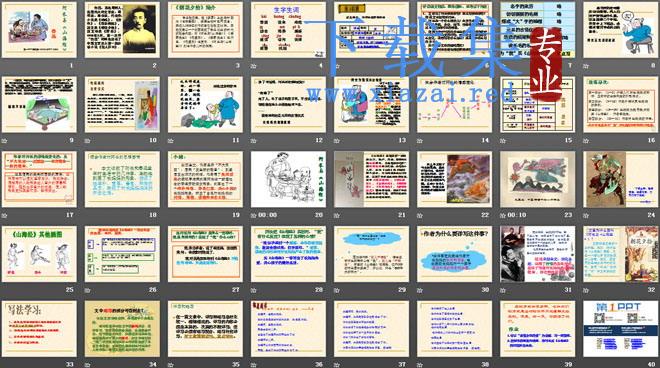Click the star icon next to 00:00 timing
Viewport: 660px width, 368px height.
point(254,215)
